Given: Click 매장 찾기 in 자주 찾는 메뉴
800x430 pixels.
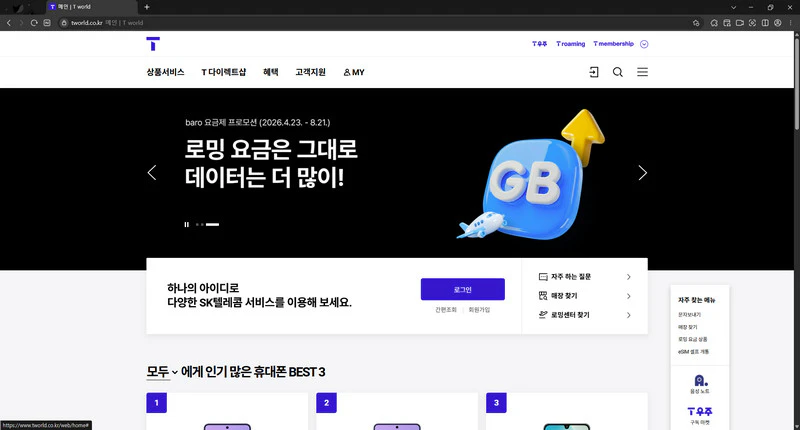Looking at the screenshot, I should click(687, 327).
